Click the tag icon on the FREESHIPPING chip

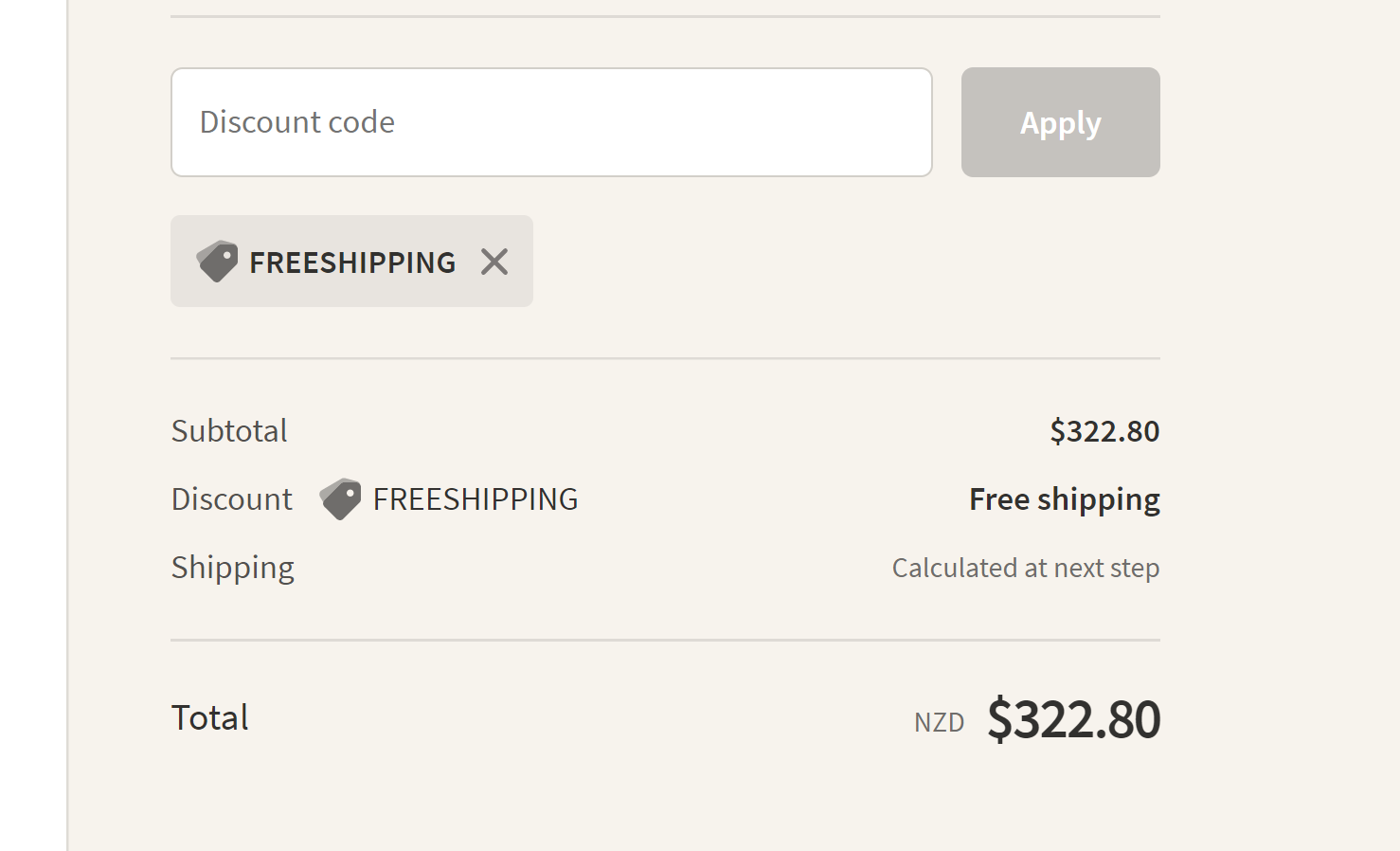pyautogui.click(x=216, y=261)
